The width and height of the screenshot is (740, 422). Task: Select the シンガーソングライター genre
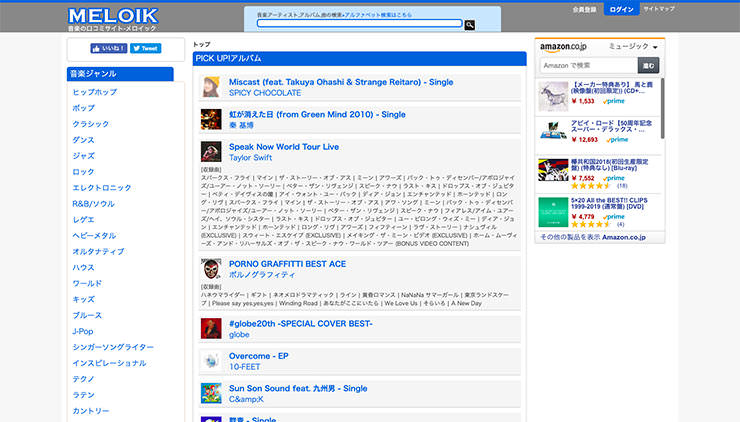[x=113, y=347]
